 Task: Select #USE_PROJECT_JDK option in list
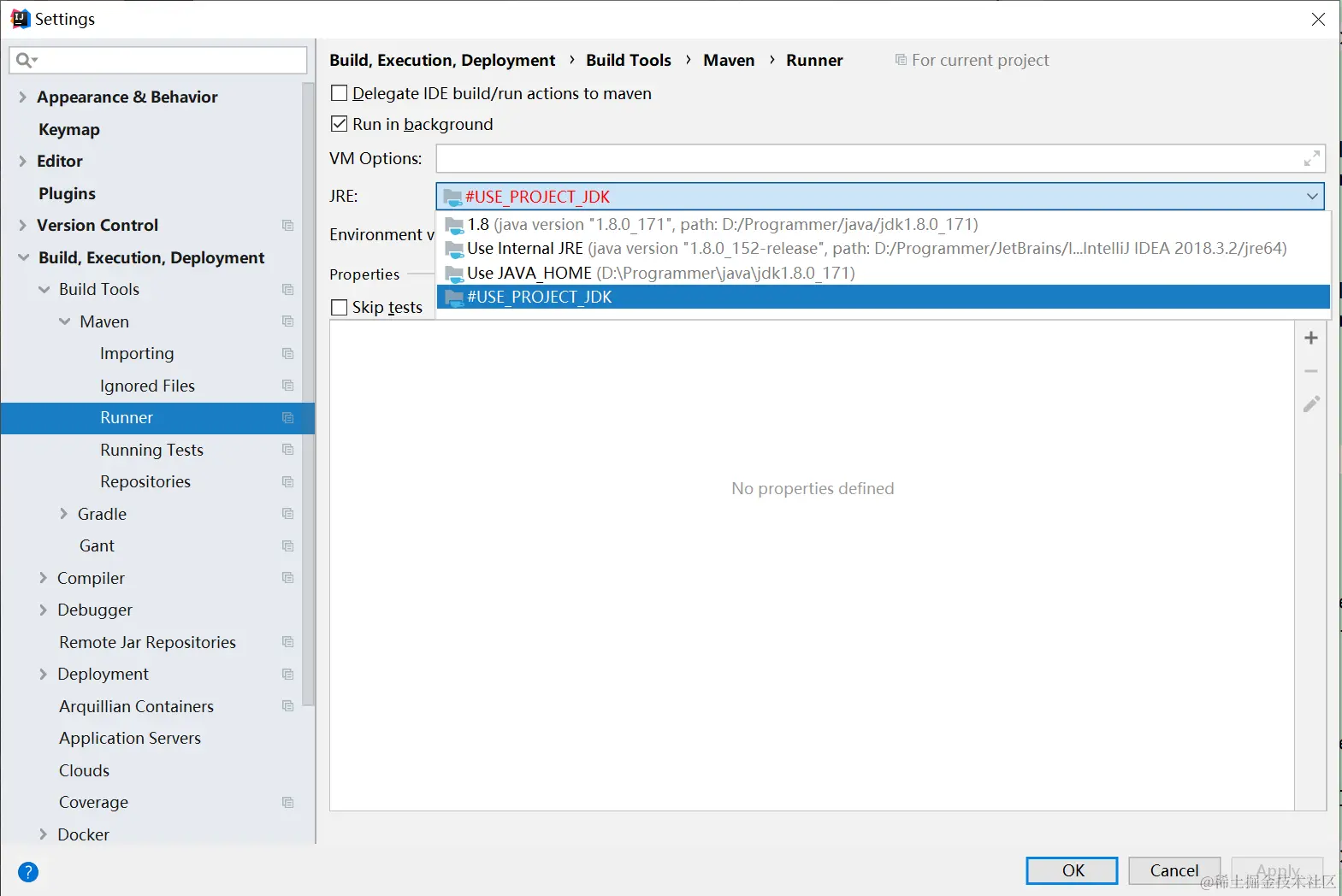(x=884, y=297)
